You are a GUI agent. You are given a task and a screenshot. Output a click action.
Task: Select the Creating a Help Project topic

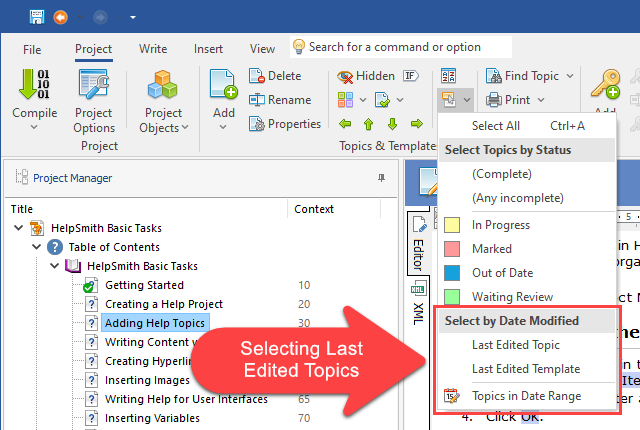pyautogui.click(x=164, y=304)
